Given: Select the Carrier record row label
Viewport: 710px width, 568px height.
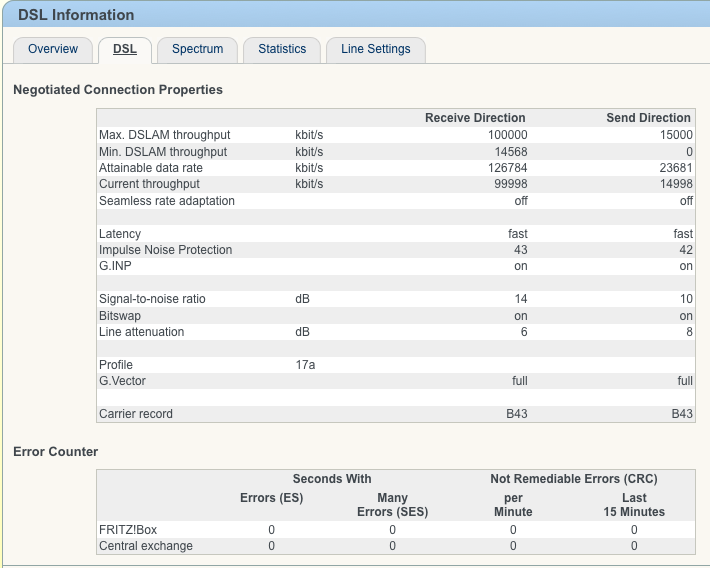Looking at the screenshot, I should (x=136, y=414).
